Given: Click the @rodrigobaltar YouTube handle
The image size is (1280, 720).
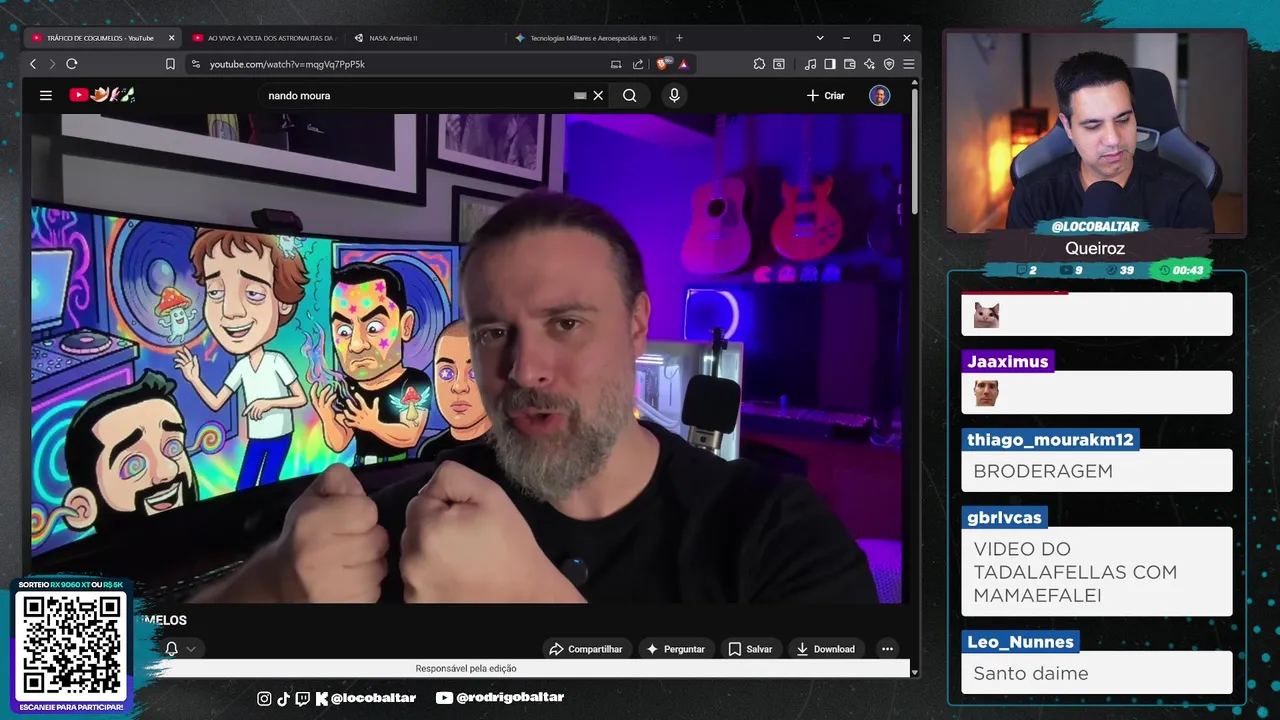Looking at the screenshot, I should coord(501,698).
